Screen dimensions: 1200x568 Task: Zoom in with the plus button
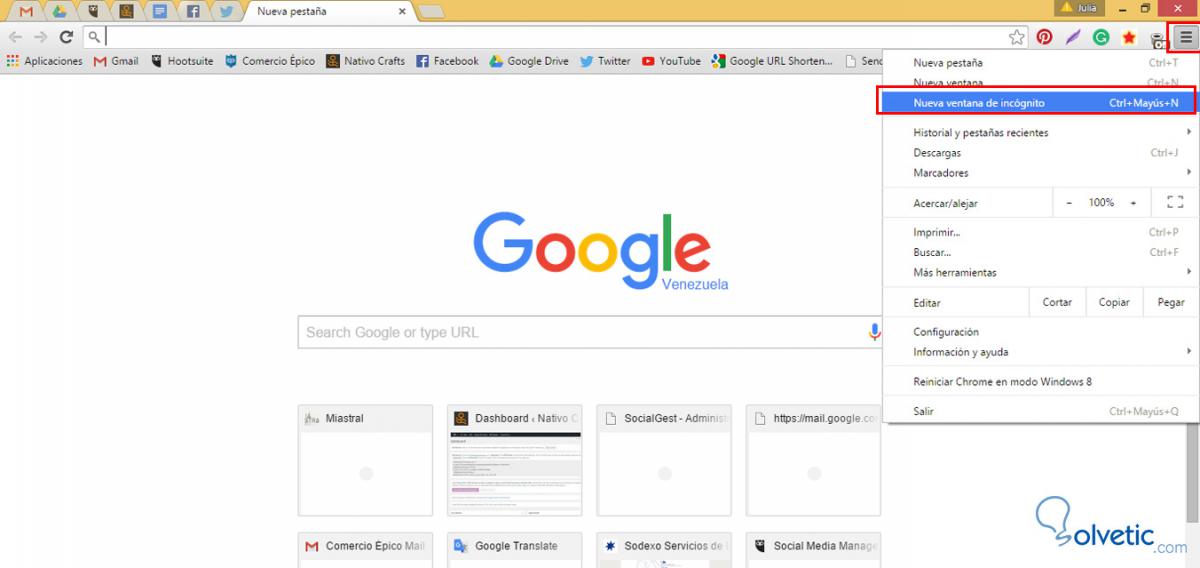tap(1133, 203)
